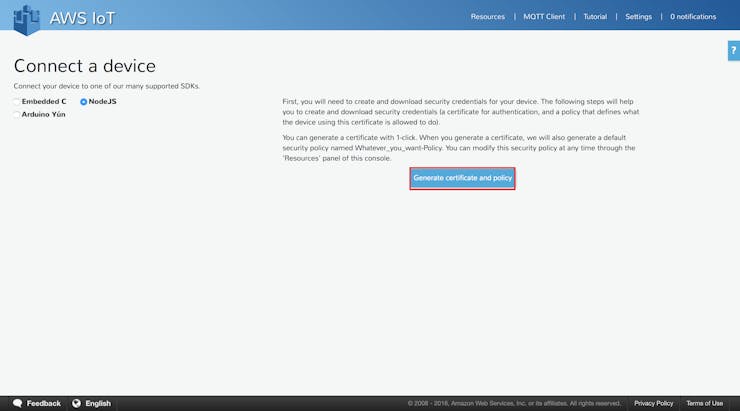
Task: Click the Feedback link in footer
Action: [43, 403]
